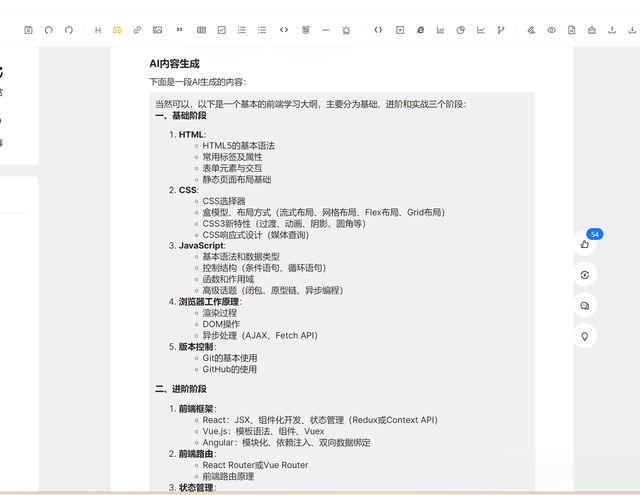This screenshot has width=640, height=495.
Task: Click the bullet '函数和作用域'
Action: pyautogui.click(x=228, y=279)
